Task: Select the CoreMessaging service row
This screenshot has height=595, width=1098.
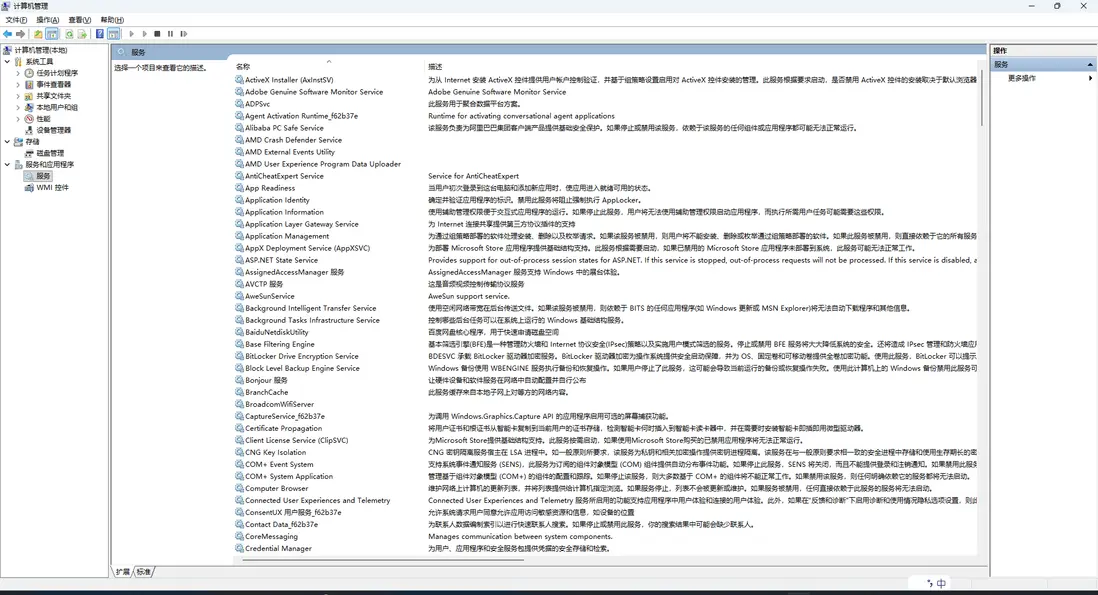Action: pos(606,536)
